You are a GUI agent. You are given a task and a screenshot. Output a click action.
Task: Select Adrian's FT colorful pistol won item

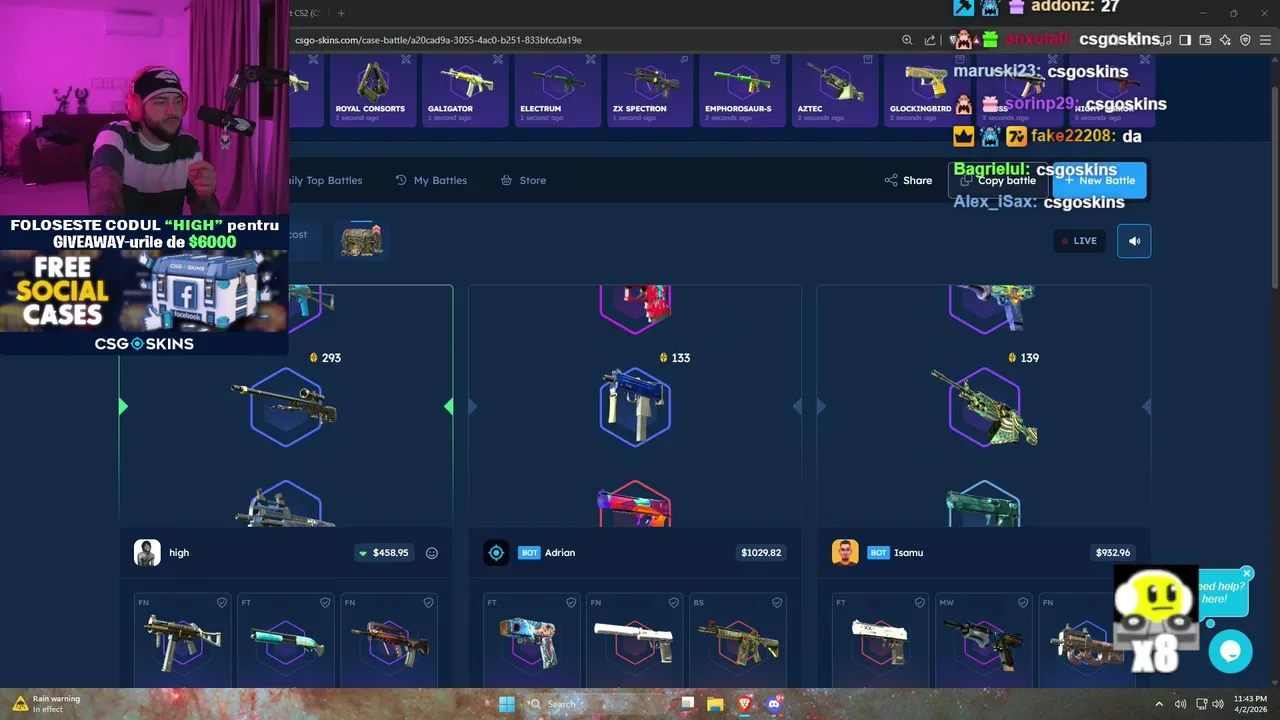[530, 638]
